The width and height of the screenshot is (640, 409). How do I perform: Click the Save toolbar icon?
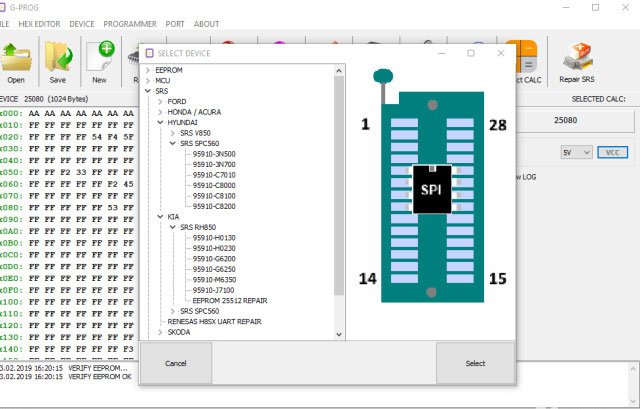(x=58, y=56)
